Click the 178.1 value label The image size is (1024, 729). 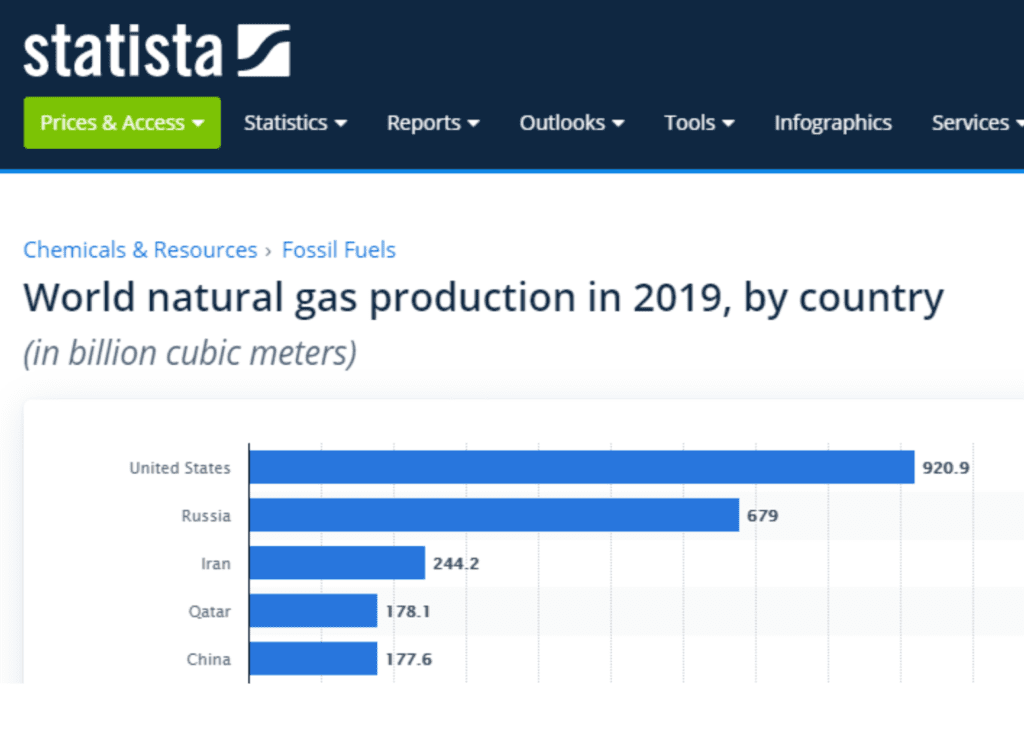[408, 611]
